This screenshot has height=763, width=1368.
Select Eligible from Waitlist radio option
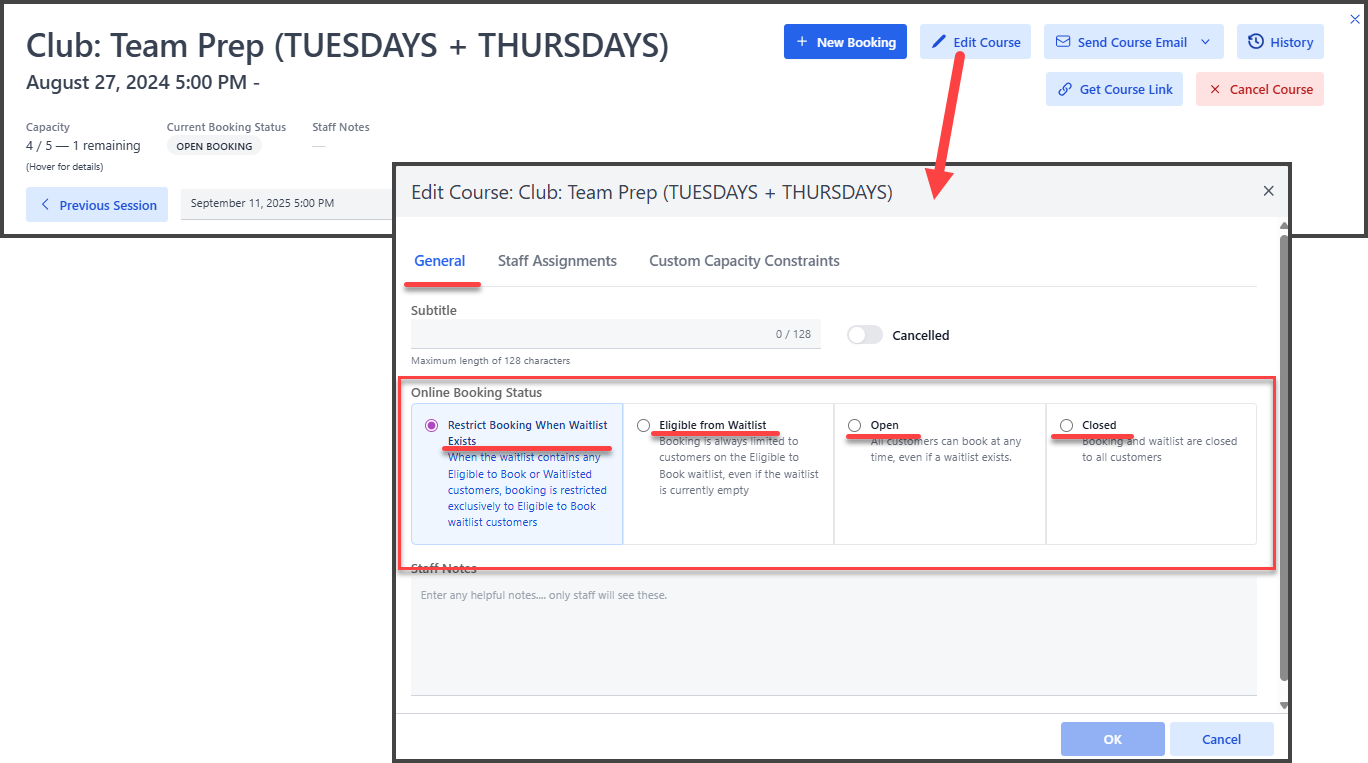point(643,425)
